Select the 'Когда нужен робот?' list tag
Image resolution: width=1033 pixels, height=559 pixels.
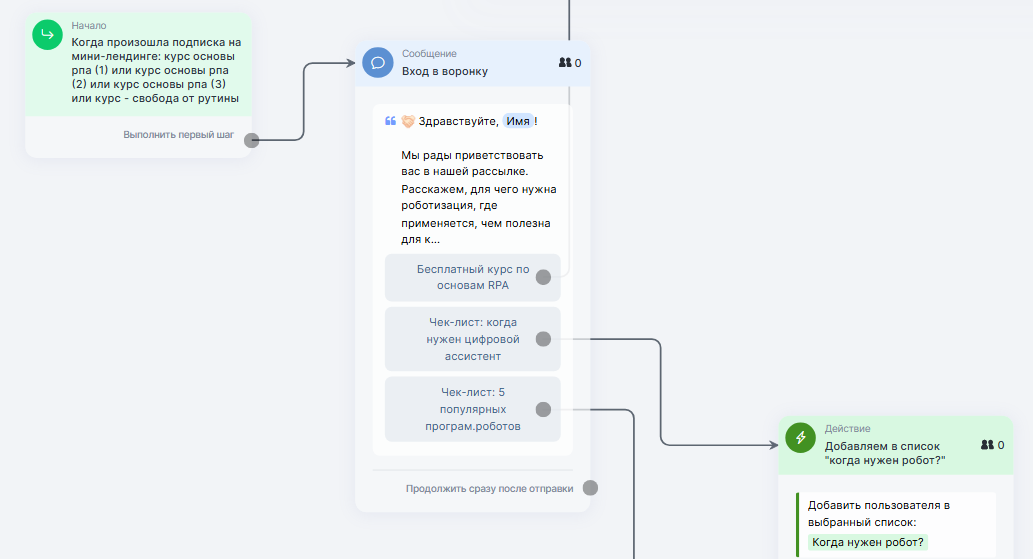[x=868, y=543]
